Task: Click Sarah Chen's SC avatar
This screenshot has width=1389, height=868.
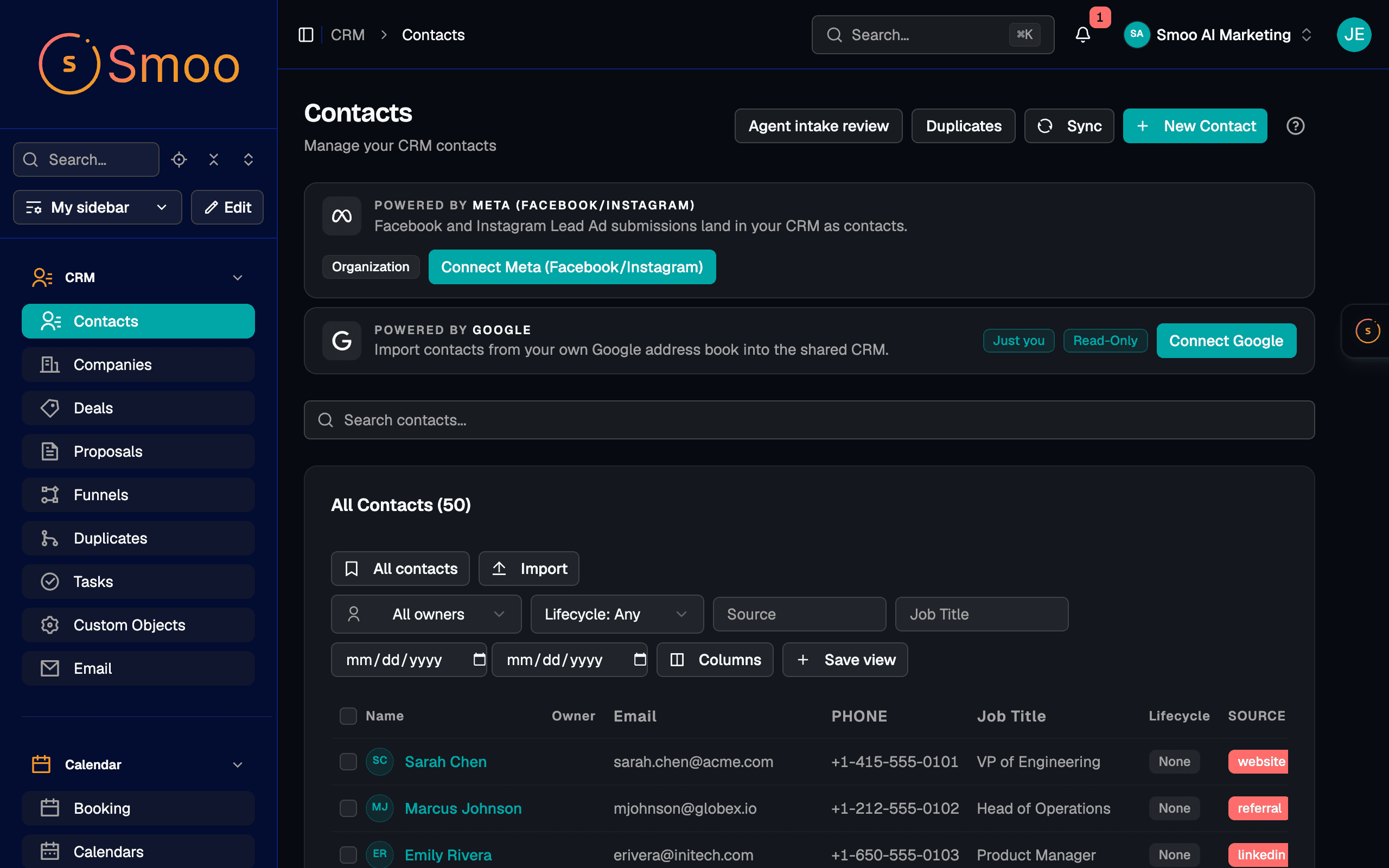Action: click(x=379, y=761)
